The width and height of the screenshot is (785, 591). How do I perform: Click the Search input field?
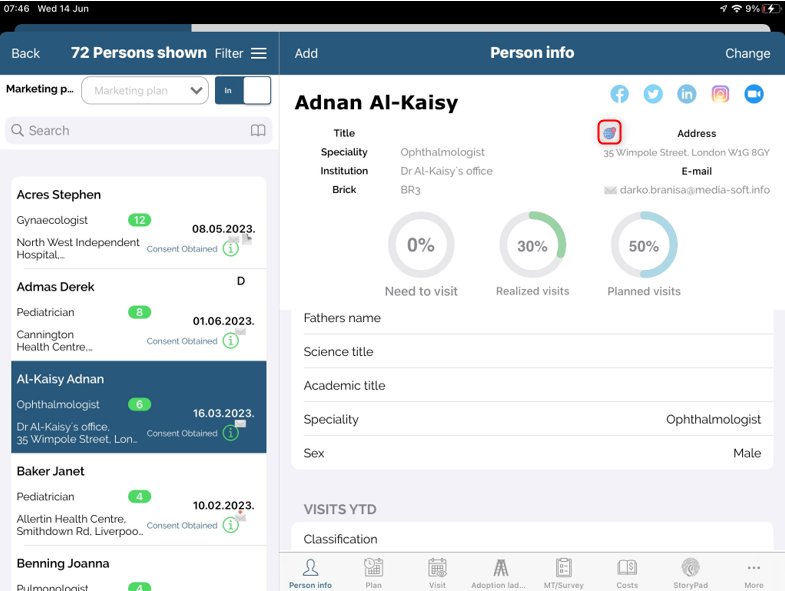pos(125,131)
